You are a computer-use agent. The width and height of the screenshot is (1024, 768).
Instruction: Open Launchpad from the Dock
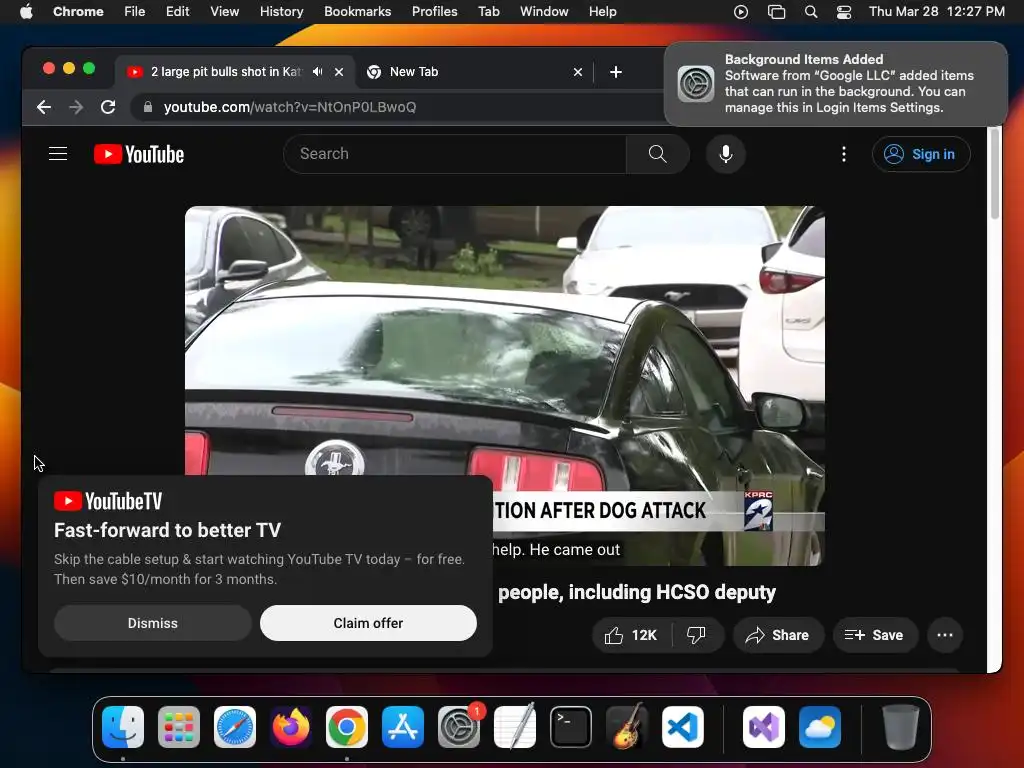point(179,727)
